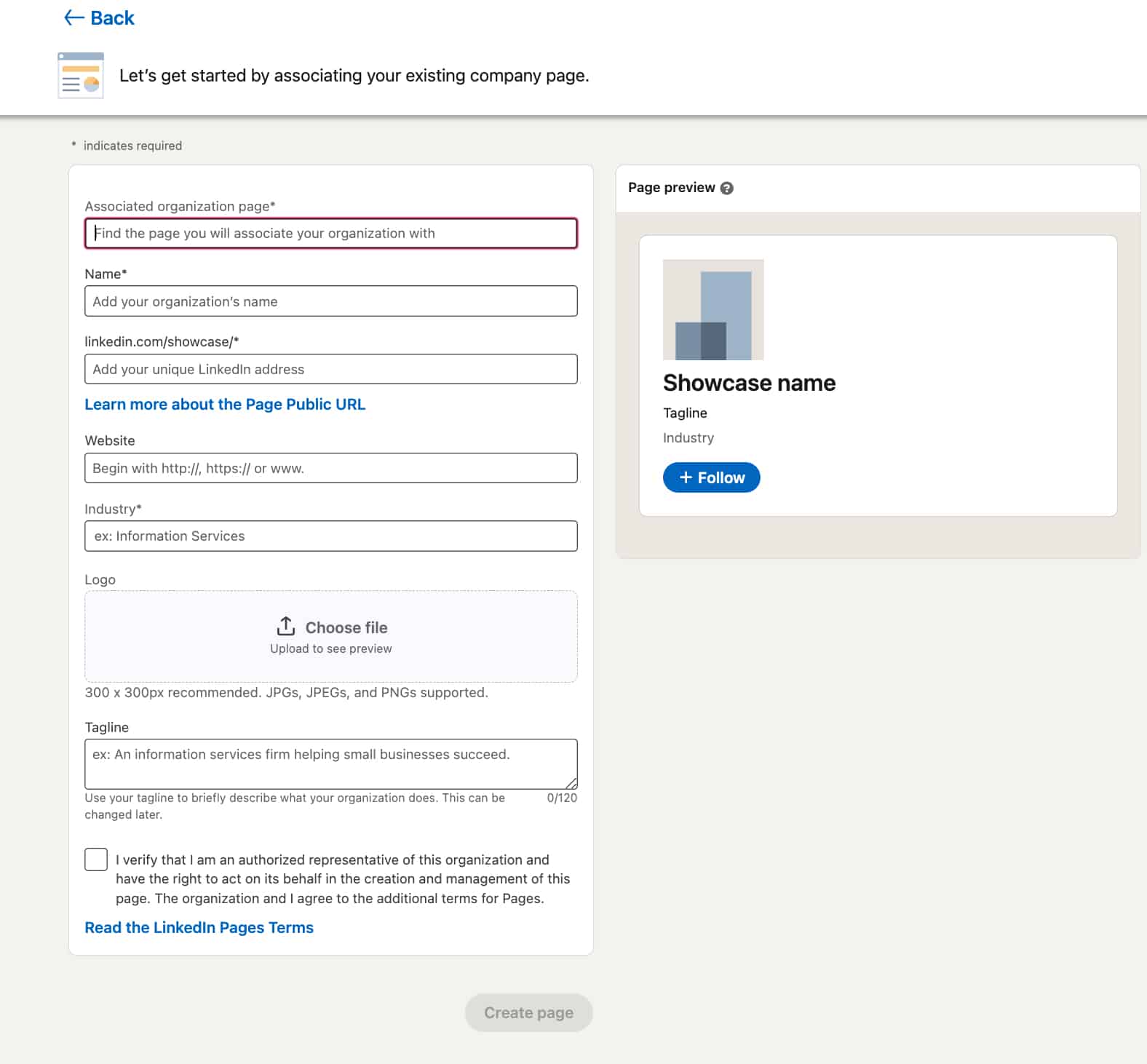Screen dimensions: 1147x1064
Task: Open the Industry suggestions field
Action: [330, 536]
